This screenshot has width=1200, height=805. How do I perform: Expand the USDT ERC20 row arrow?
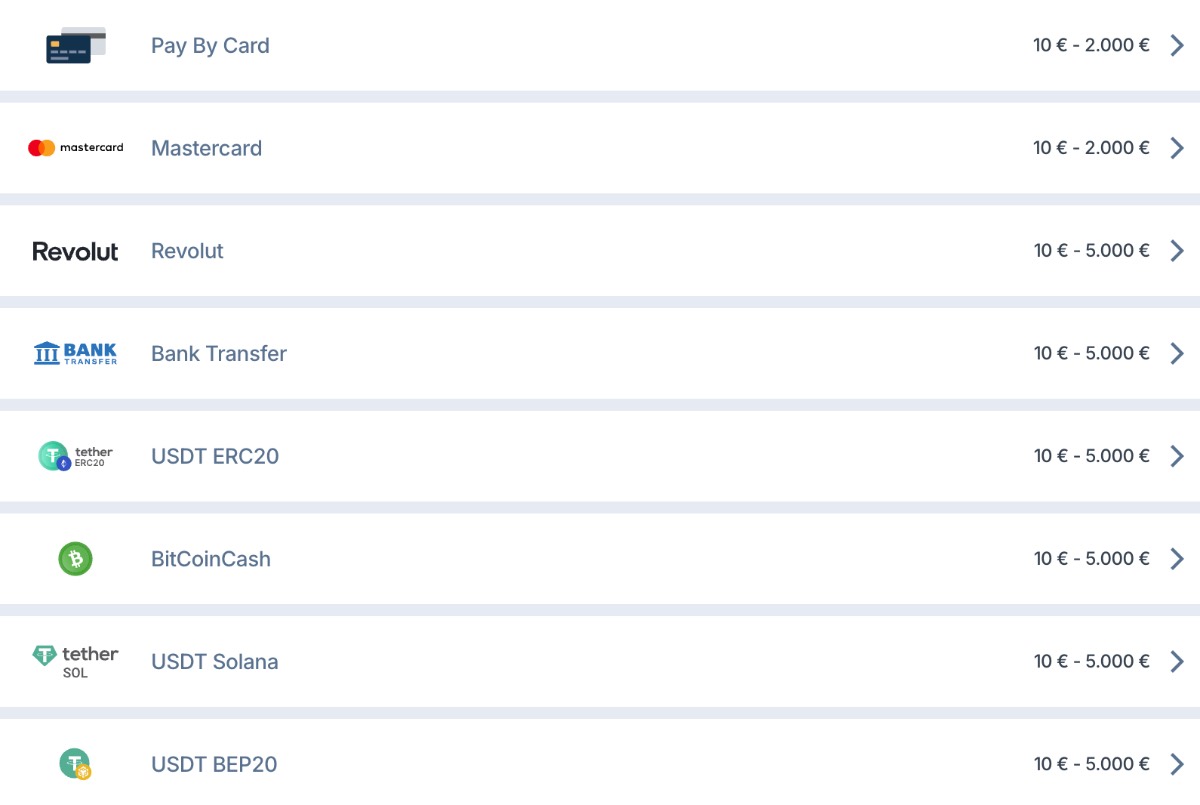tap(1177, 456)
